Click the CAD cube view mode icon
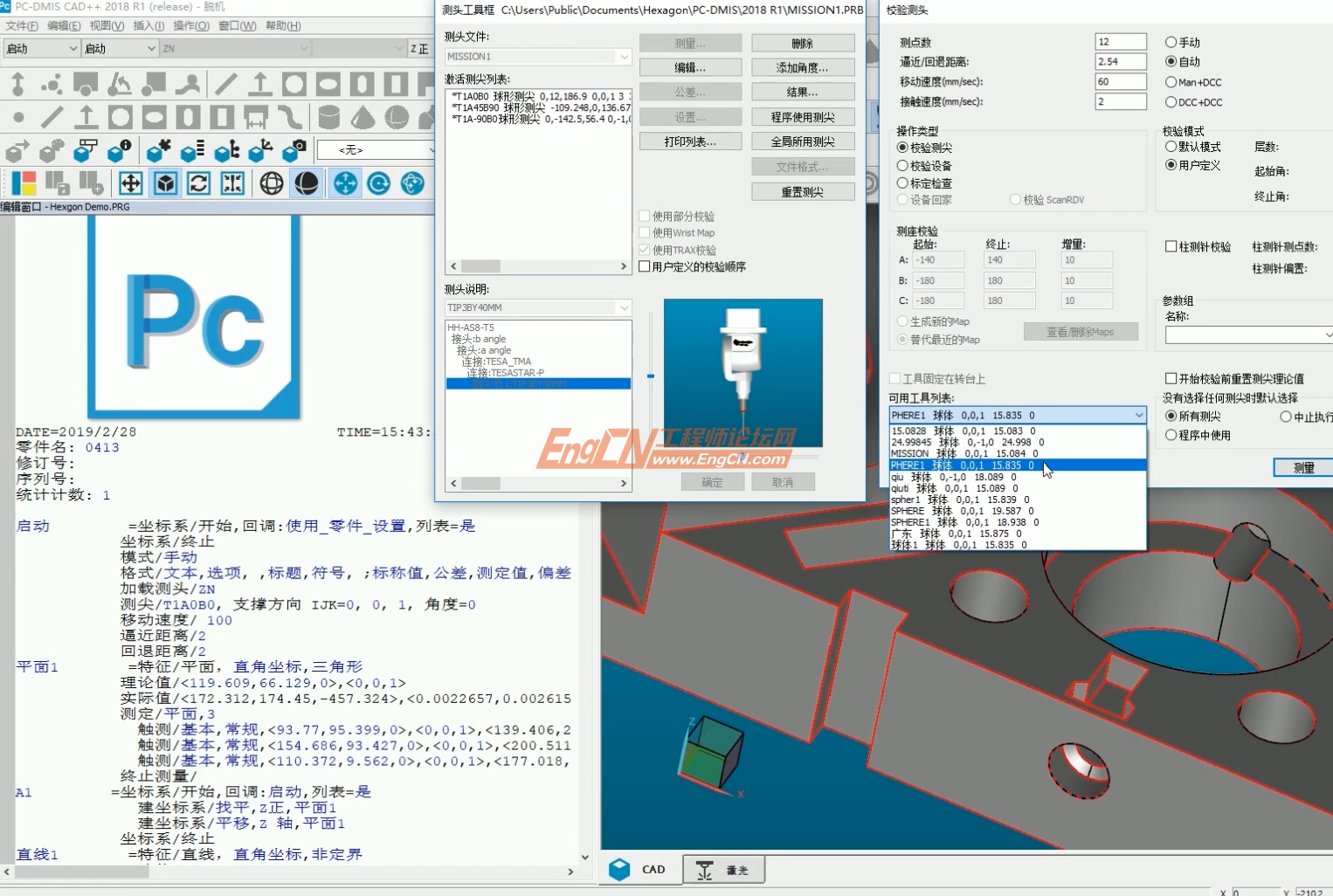Image resolution: width=1333 pixels, height=896 pixels. tap(164, 183)
